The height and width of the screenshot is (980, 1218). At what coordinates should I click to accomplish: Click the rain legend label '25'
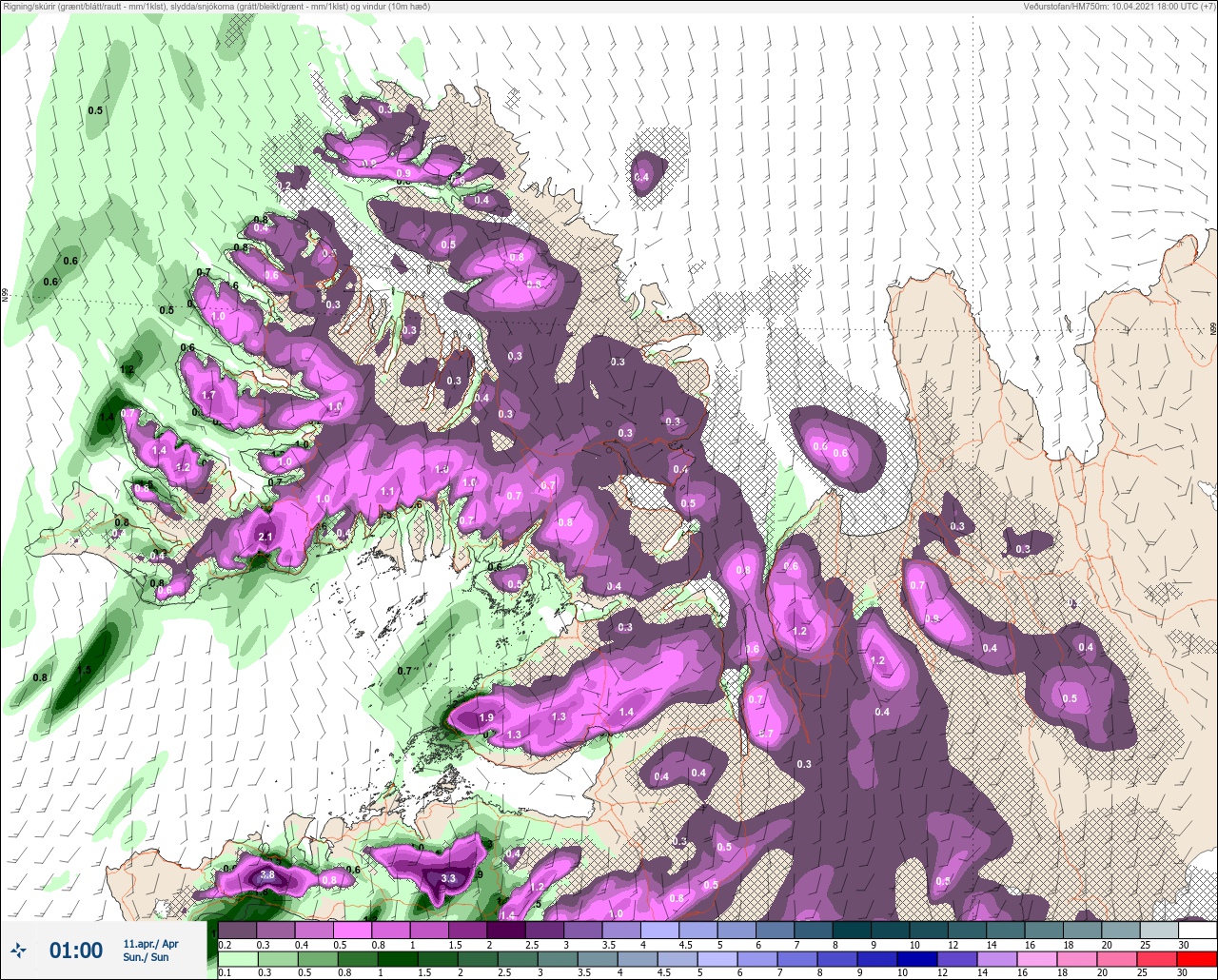[x=1143, y=973]
